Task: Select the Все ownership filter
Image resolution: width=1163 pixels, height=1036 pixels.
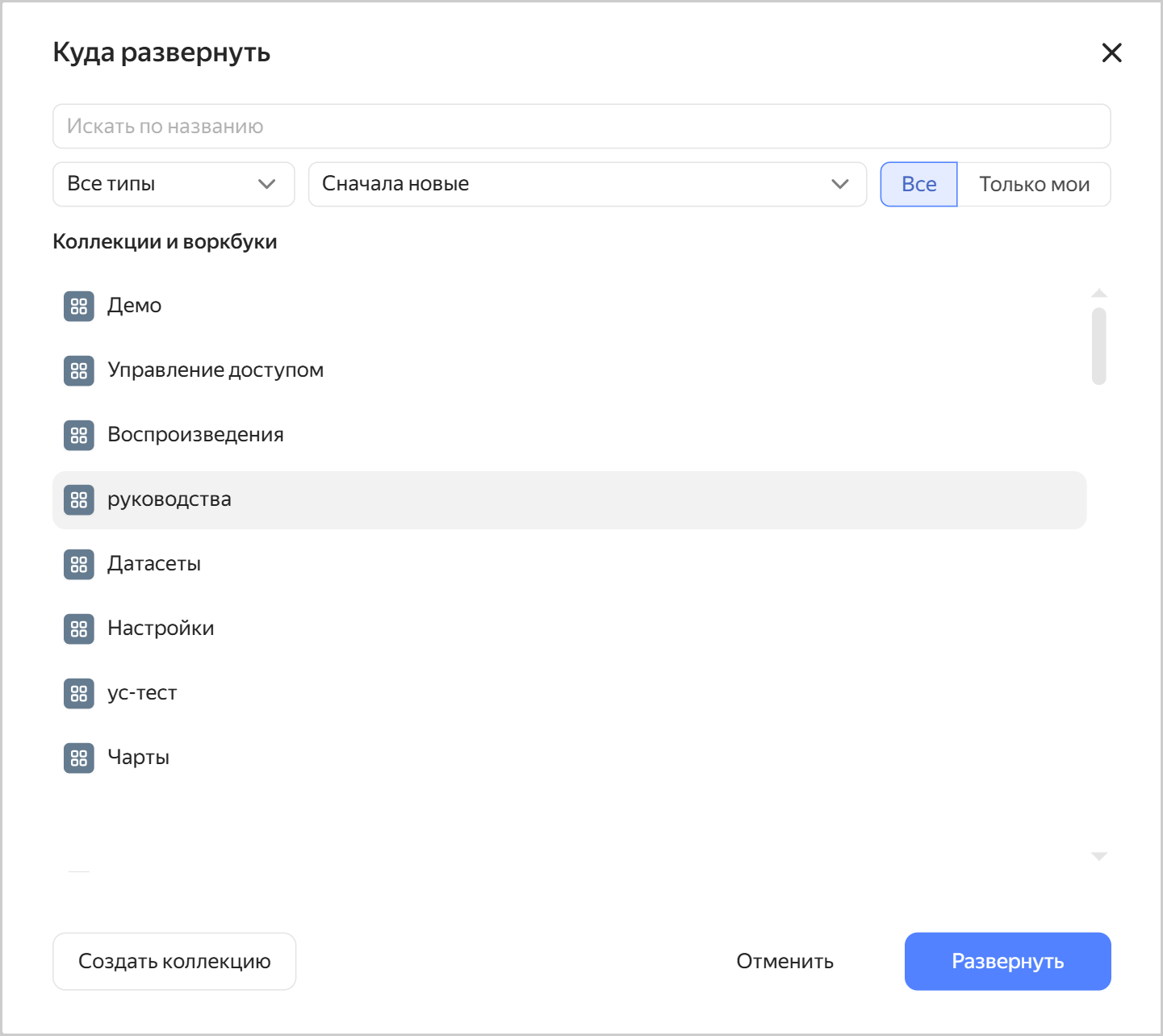Action: [918, 184]
